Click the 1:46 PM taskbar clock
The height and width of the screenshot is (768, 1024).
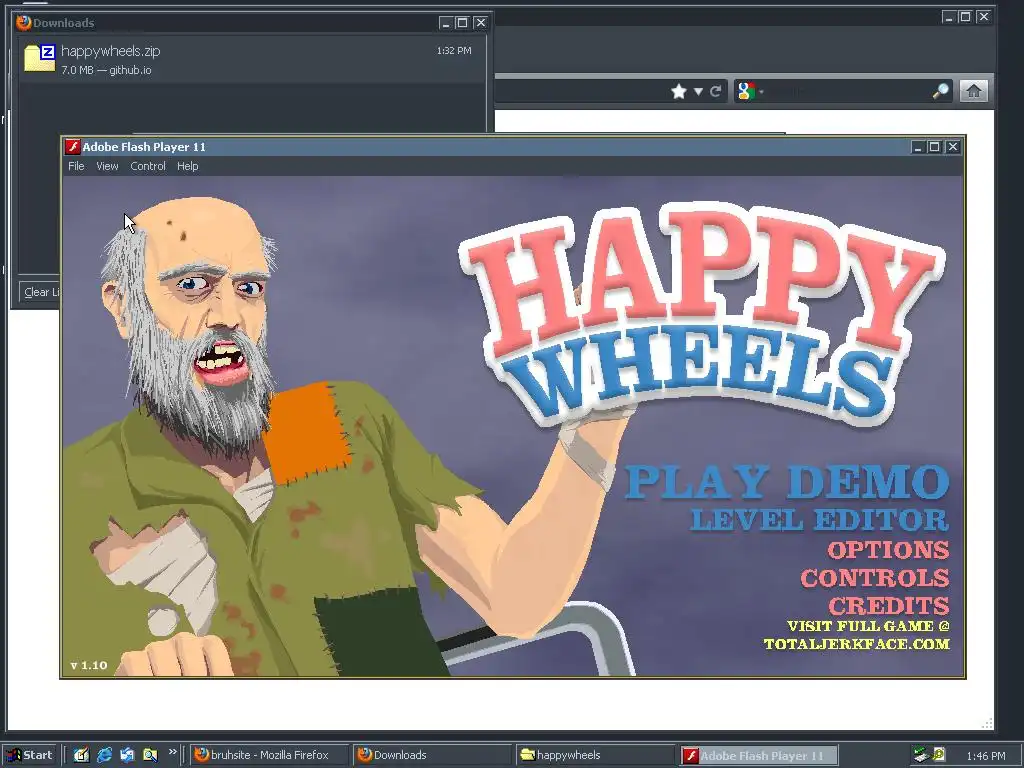(985, 756)
